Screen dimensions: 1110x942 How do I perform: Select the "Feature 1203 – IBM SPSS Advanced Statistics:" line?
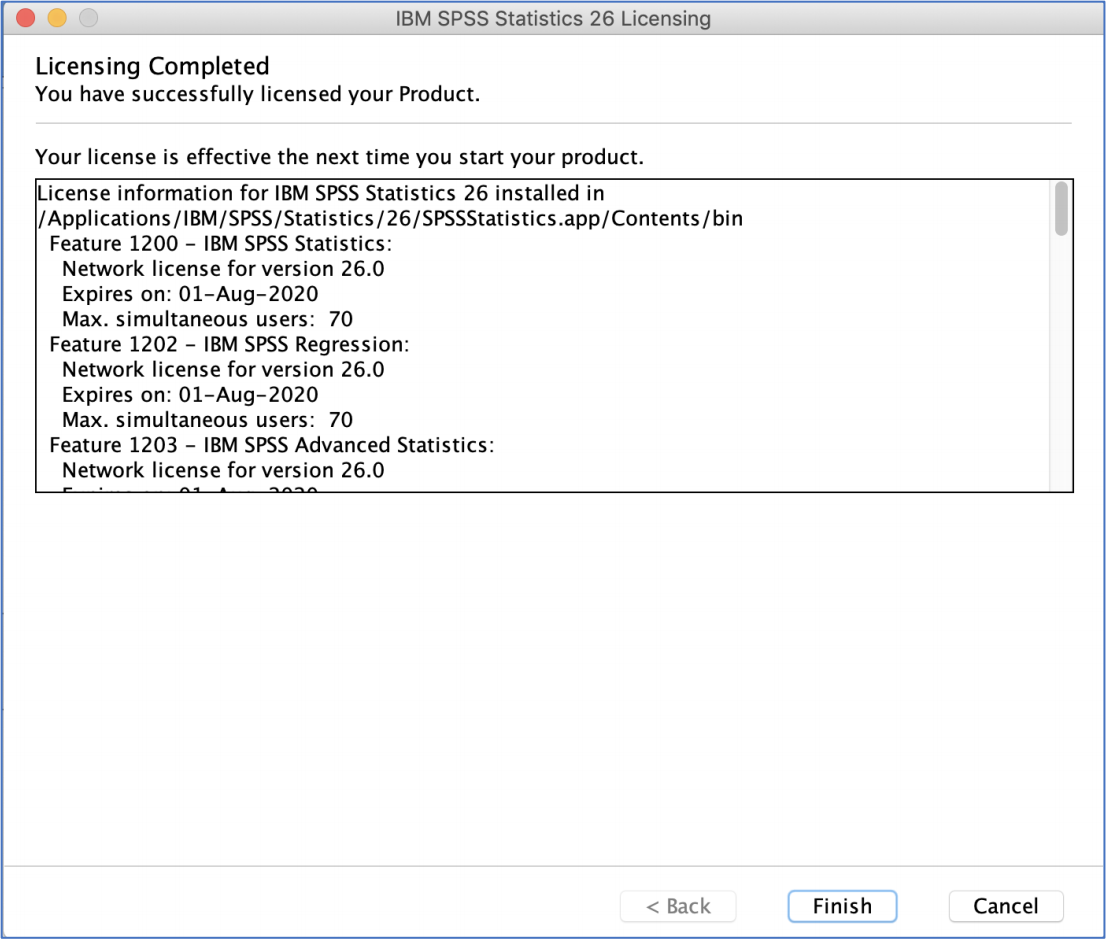[x=273, y=446]
